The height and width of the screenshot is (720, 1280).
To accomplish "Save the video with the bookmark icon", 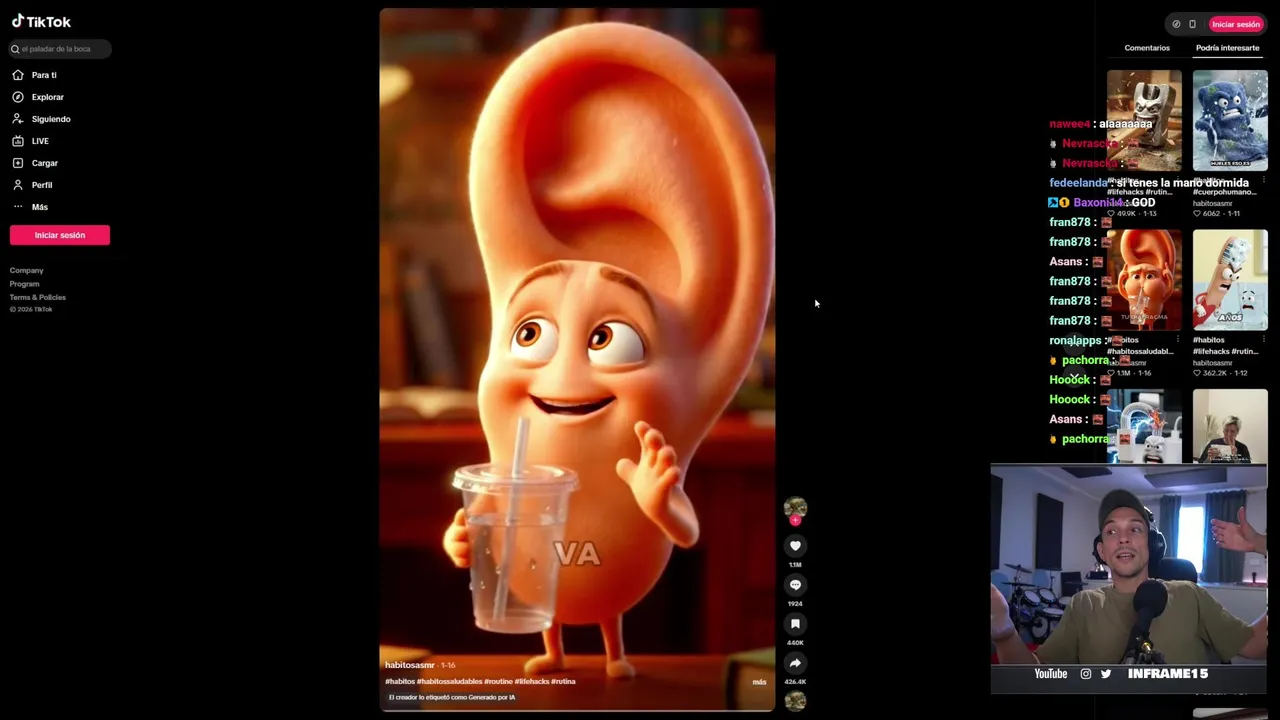I will click(x=795, y=623).
